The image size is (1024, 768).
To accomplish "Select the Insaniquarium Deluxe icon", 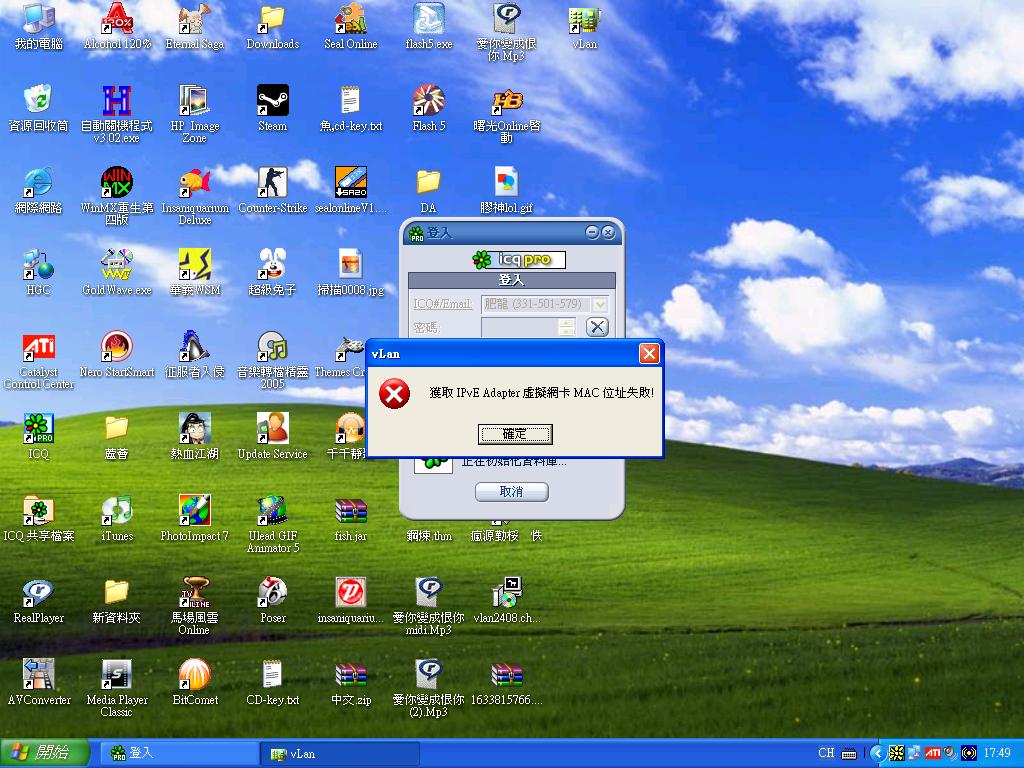I will point(195,196).
